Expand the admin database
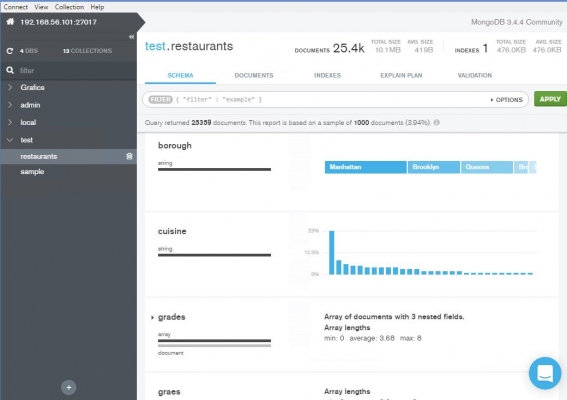 pos(10,105)
